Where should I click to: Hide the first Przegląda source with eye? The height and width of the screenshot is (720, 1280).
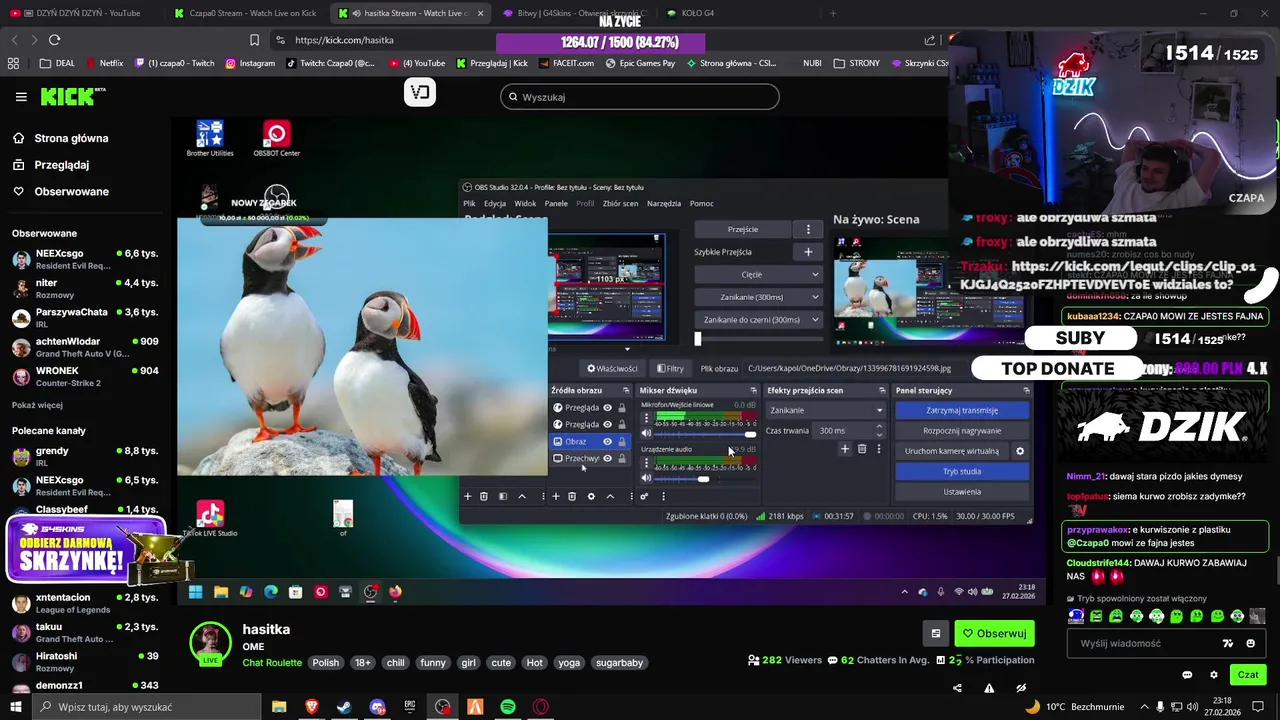tap(607, 408)
